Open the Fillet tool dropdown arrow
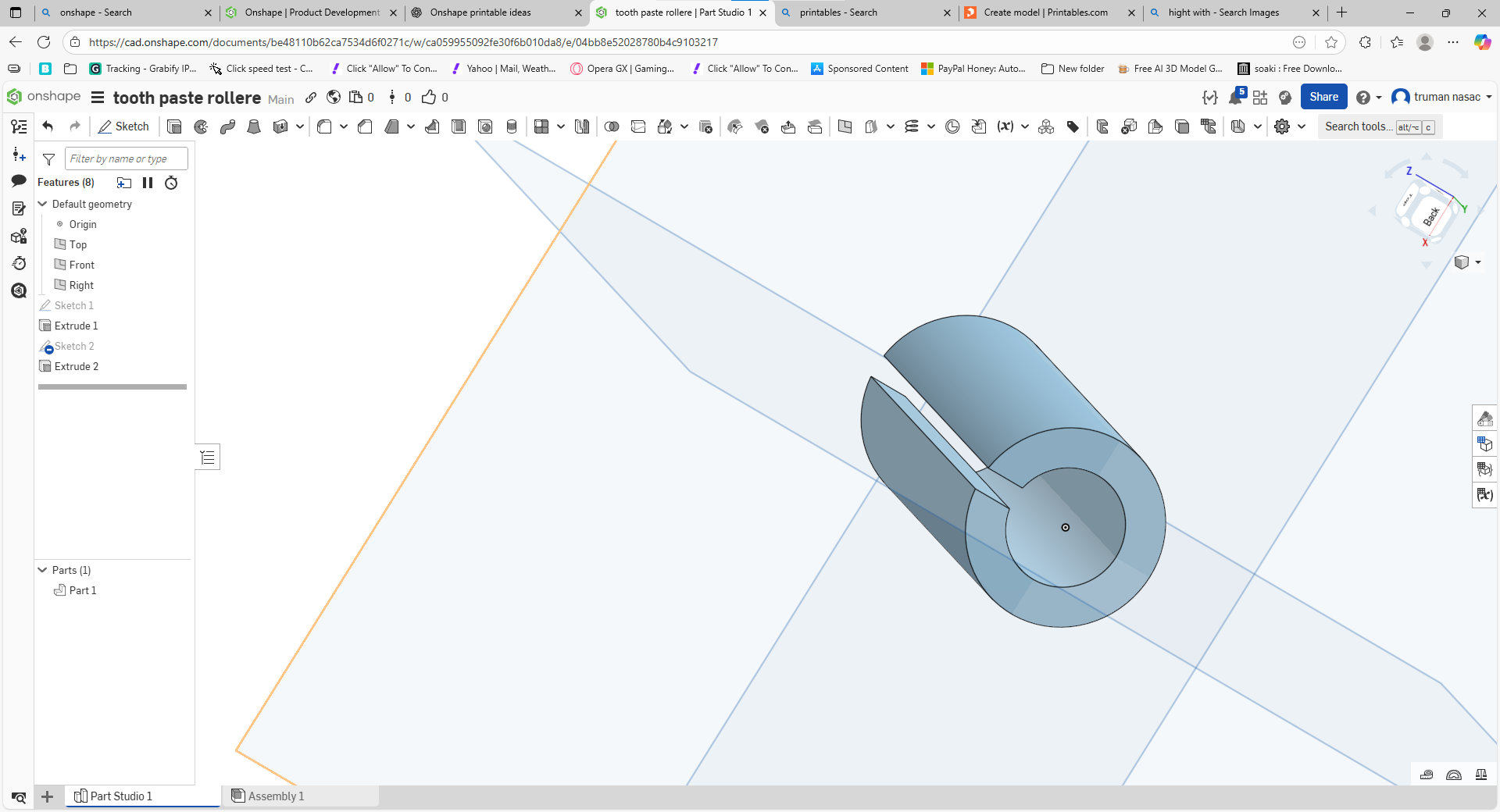Screen dimensions: 1500x812 coord(344,126)
